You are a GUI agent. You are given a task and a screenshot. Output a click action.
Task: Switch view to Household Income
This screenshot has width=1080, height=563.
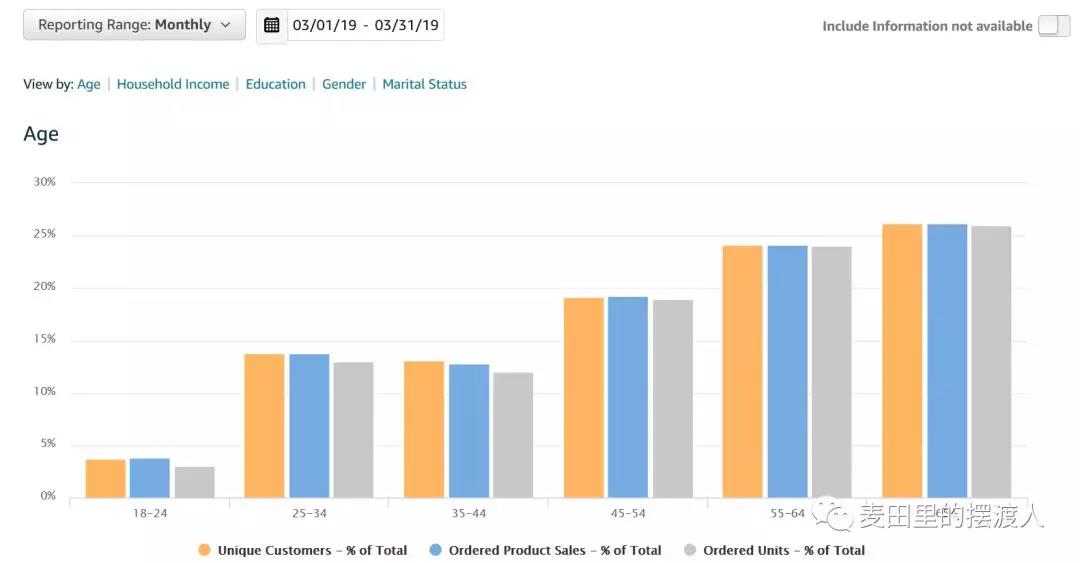pos(173,84)
